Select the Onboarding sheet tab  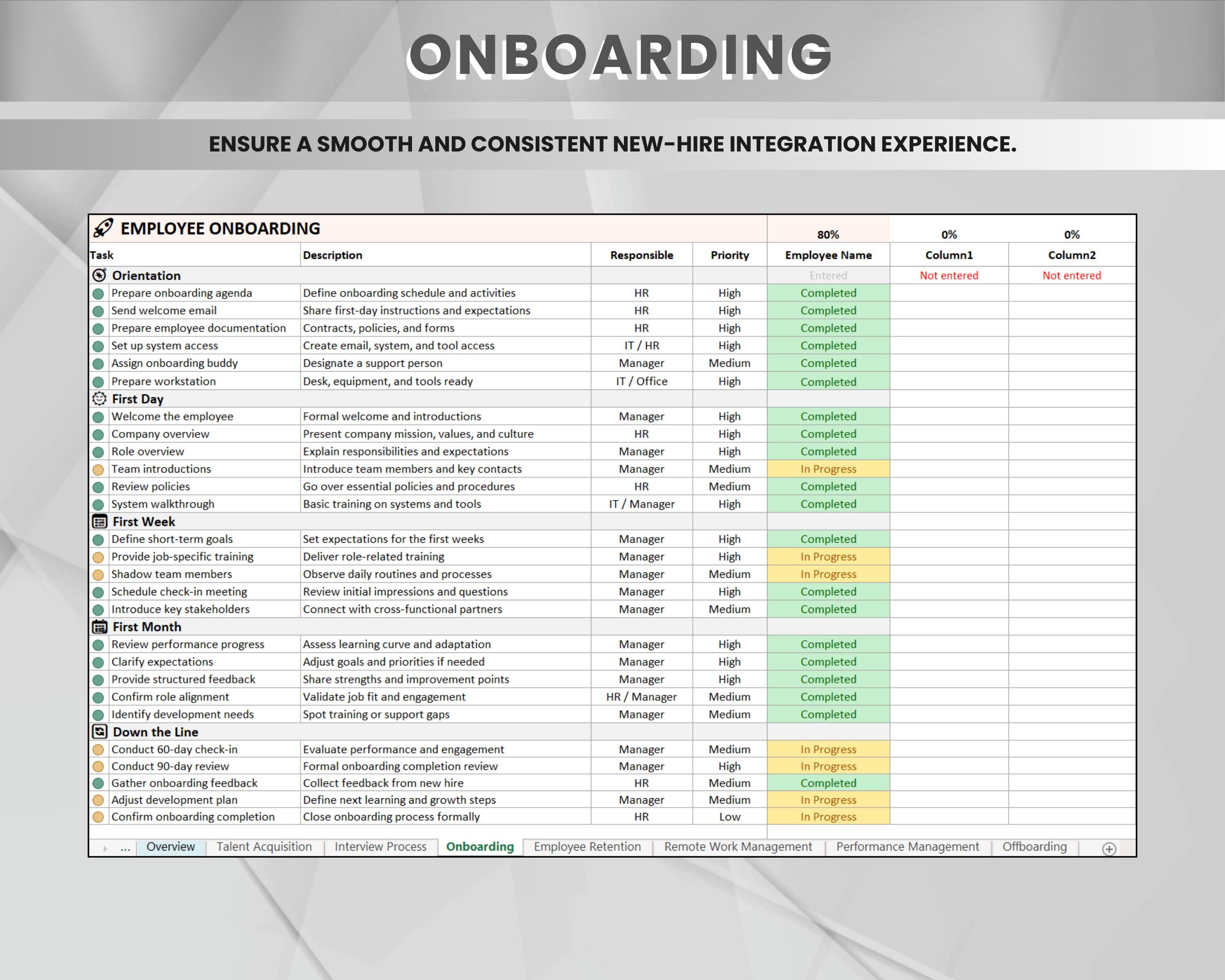coord(480,846)
